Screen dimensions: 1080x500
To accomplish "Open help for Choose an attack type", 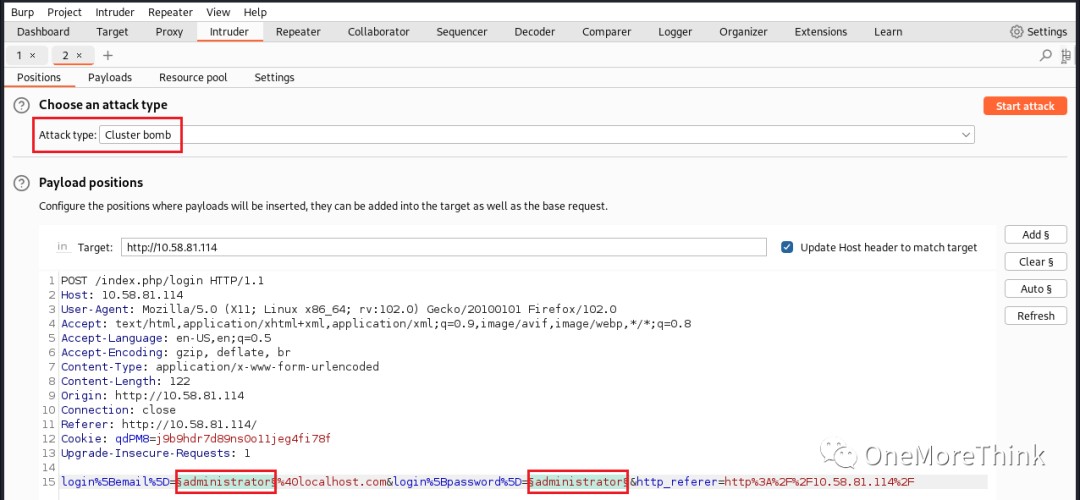I will click(23, 105).
